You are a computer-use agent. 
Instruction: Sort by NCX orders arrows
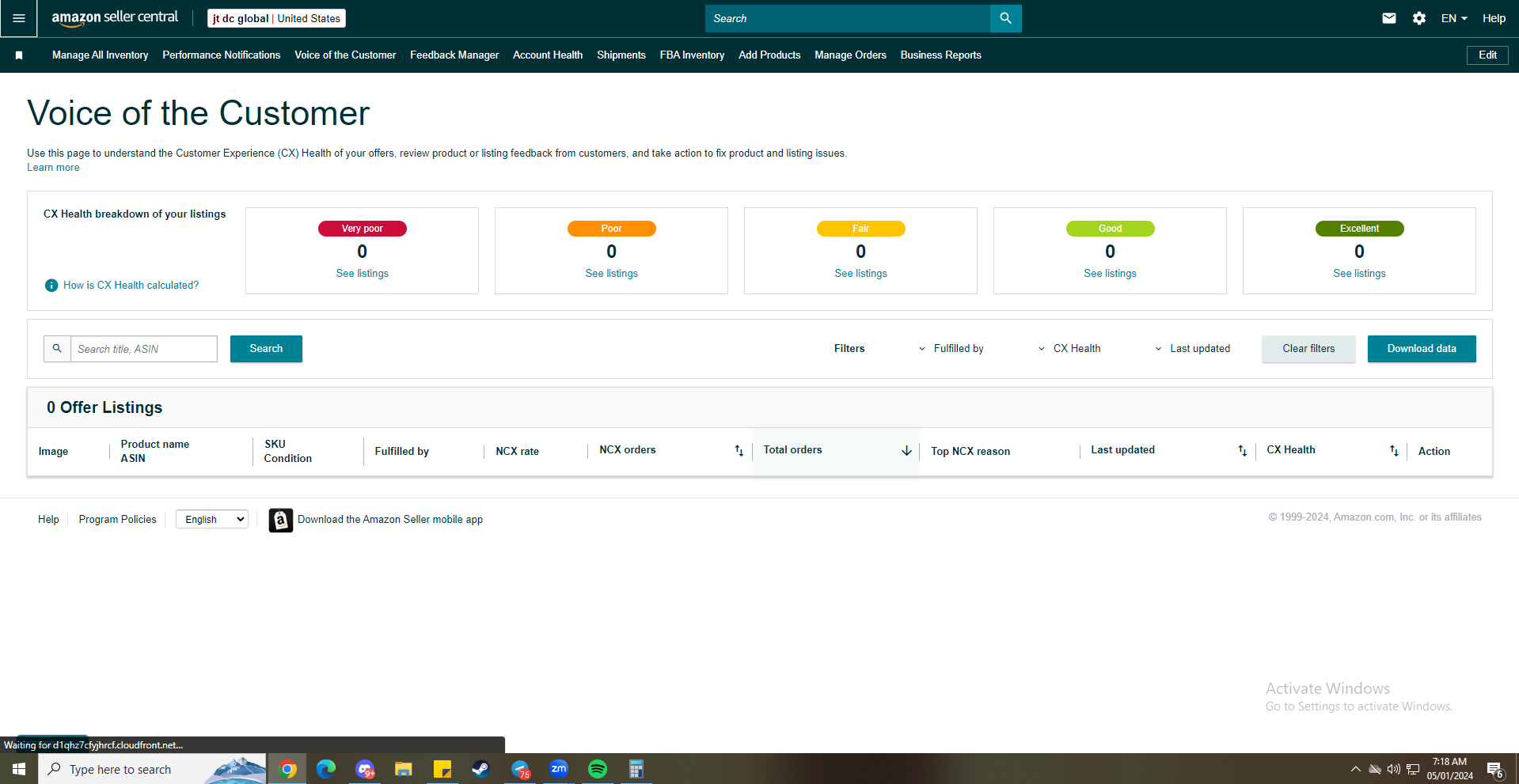(x=739, y=451)
